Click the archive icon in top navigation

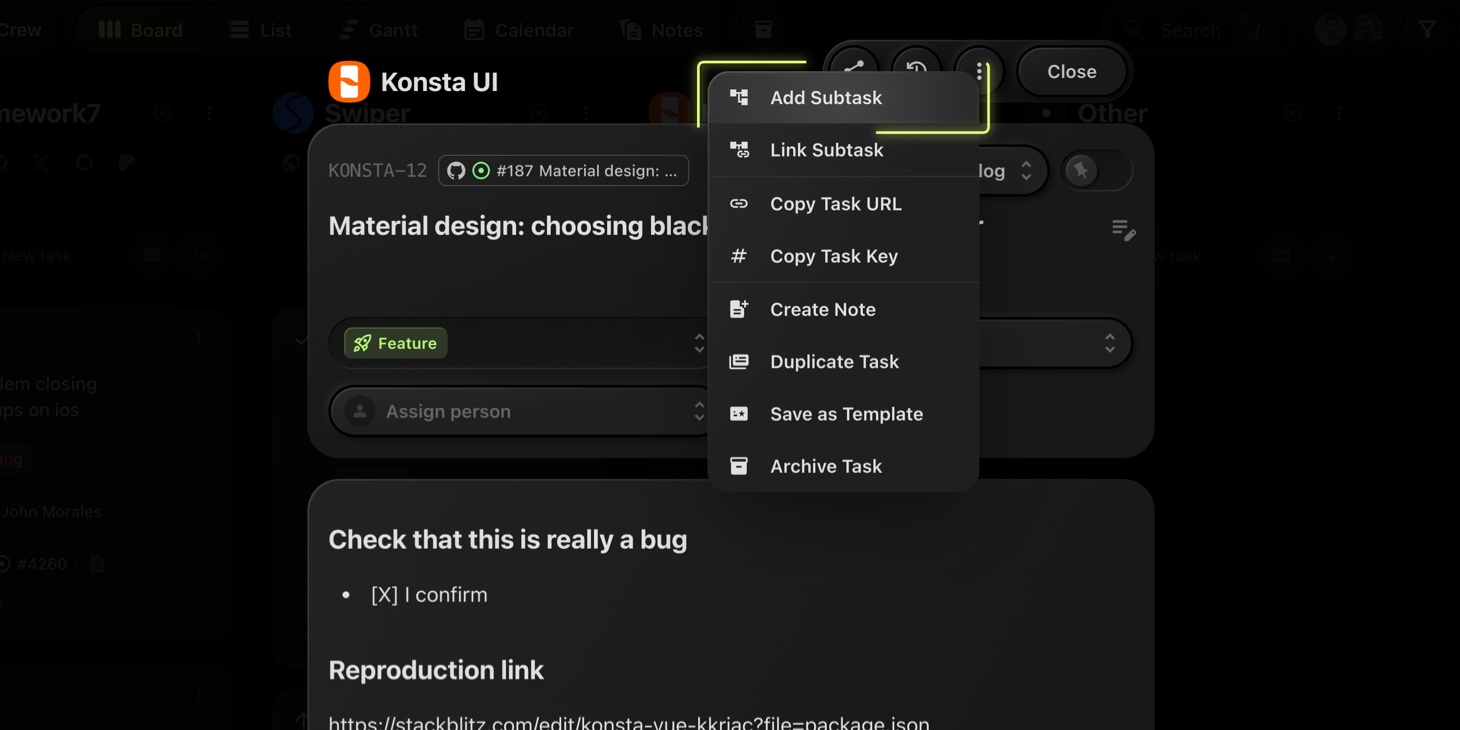click(763, 30)
